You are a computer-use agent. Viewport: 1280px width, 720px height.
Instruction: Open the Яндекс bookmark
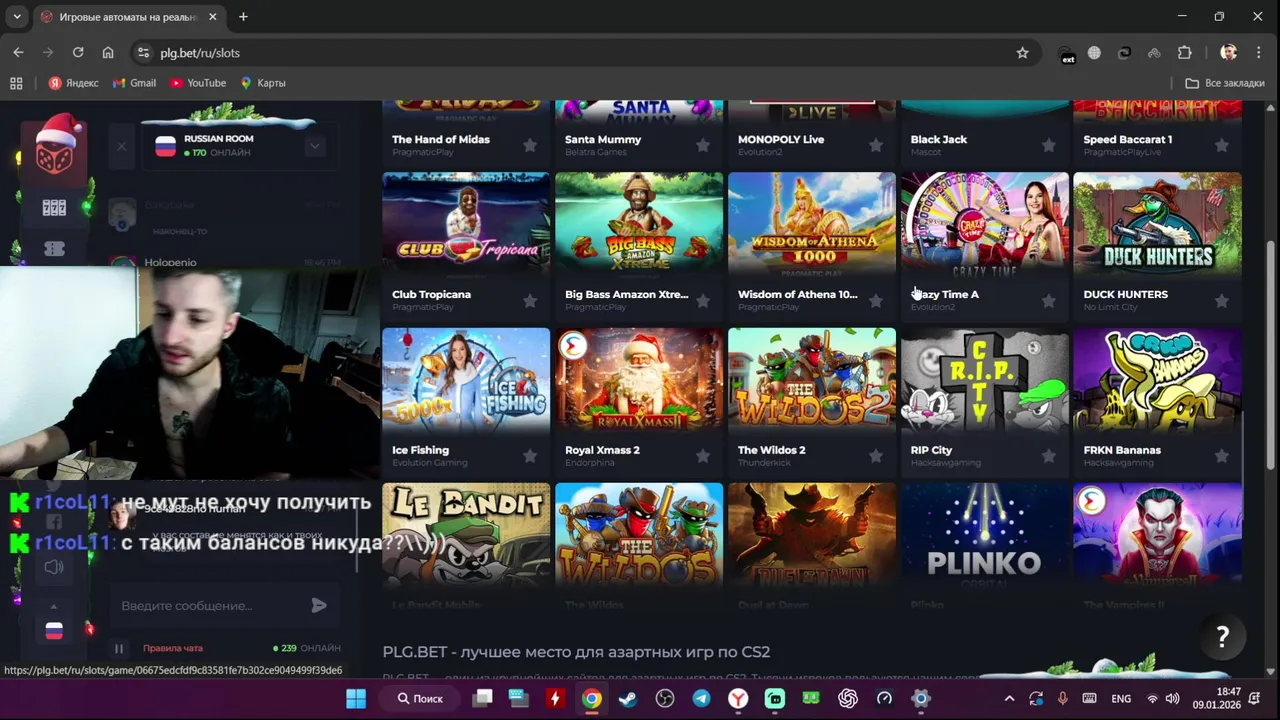pos(73,83)
